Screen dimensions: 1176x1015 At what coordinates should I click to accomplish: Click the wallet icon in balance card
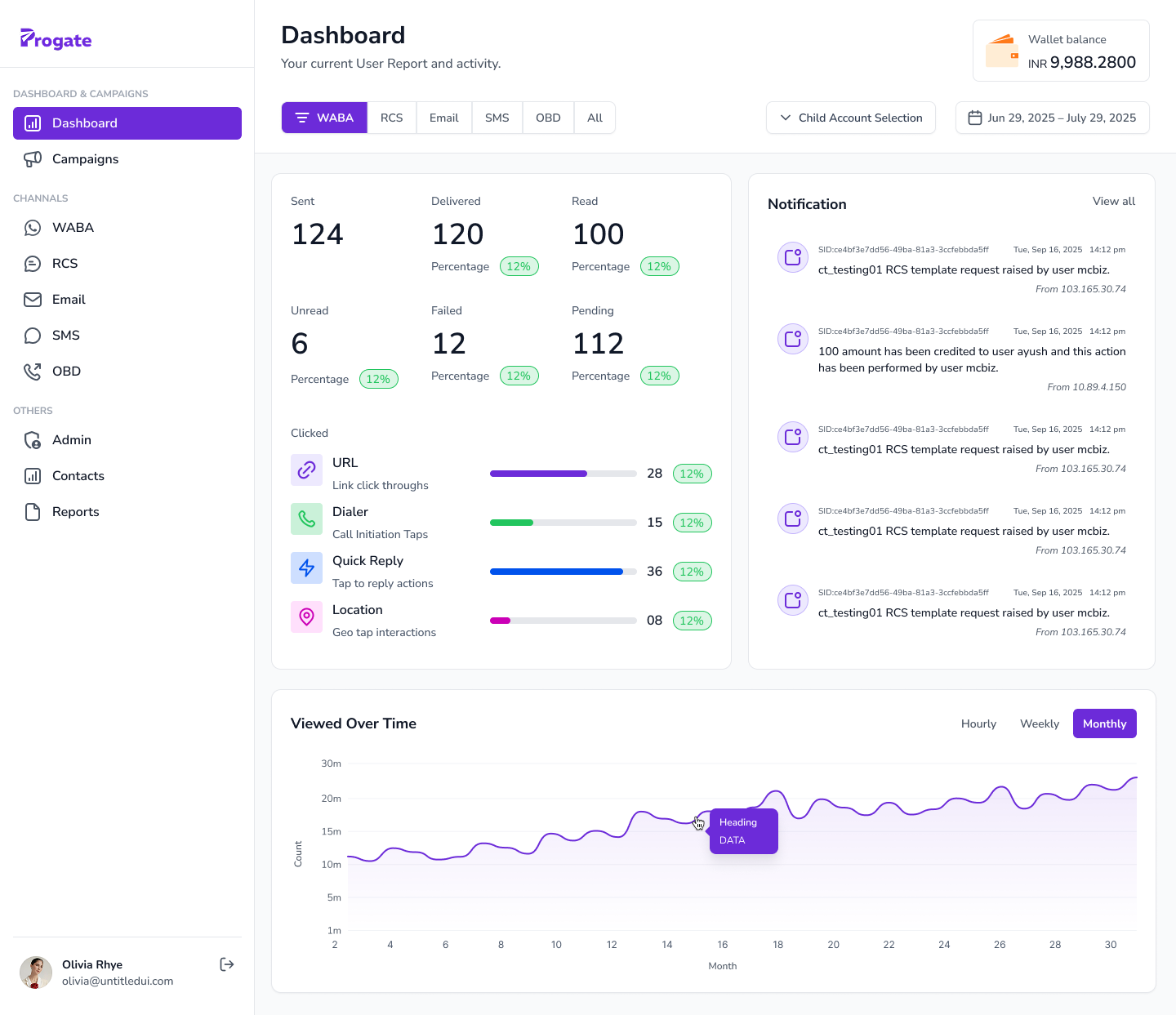[x=1002, y=51]
